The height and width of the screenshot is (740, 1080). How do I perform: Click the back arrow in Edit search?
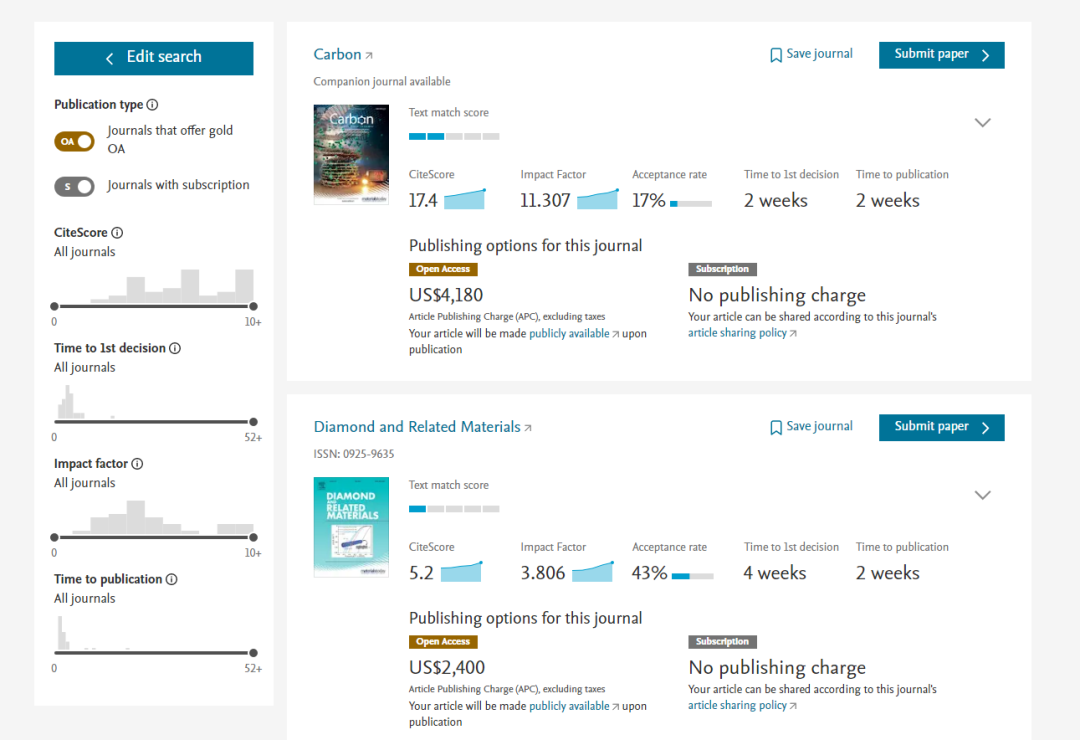point(110,58)
